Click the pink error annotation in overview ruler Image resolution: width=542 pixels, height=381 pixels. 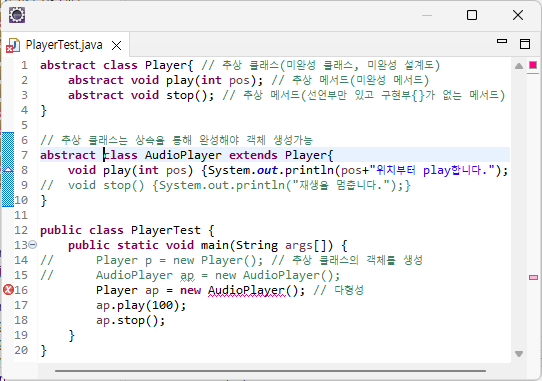[x=533, y=277]
